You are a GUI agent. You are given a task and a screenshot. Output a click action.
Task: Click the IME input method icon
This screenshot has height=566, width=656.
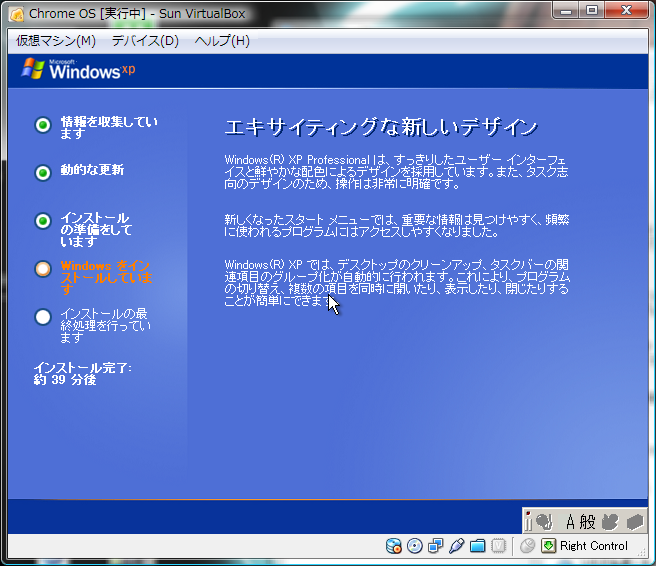coord(544,521)
